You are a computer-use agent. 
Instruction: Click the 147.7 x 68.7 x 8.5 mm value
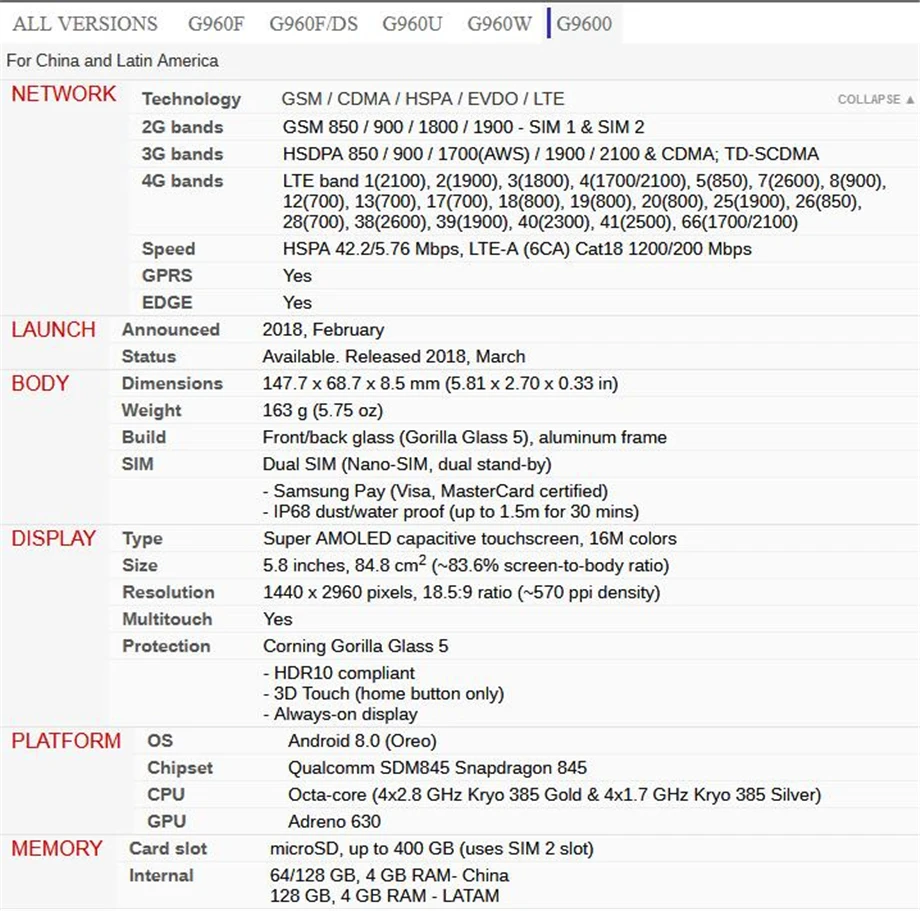(x=440, y=384)
